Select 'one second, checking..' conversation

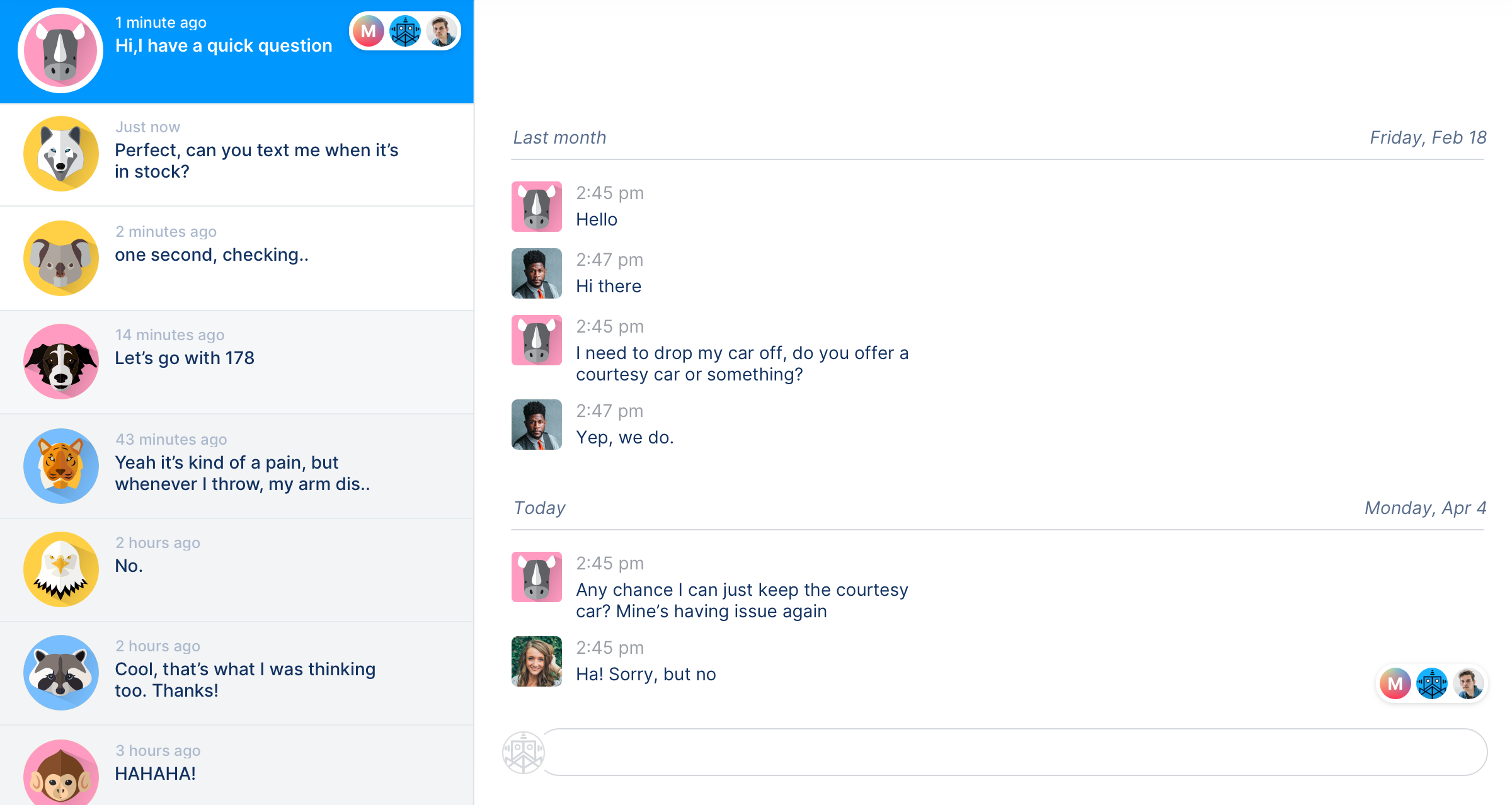[x=212, y=254]
